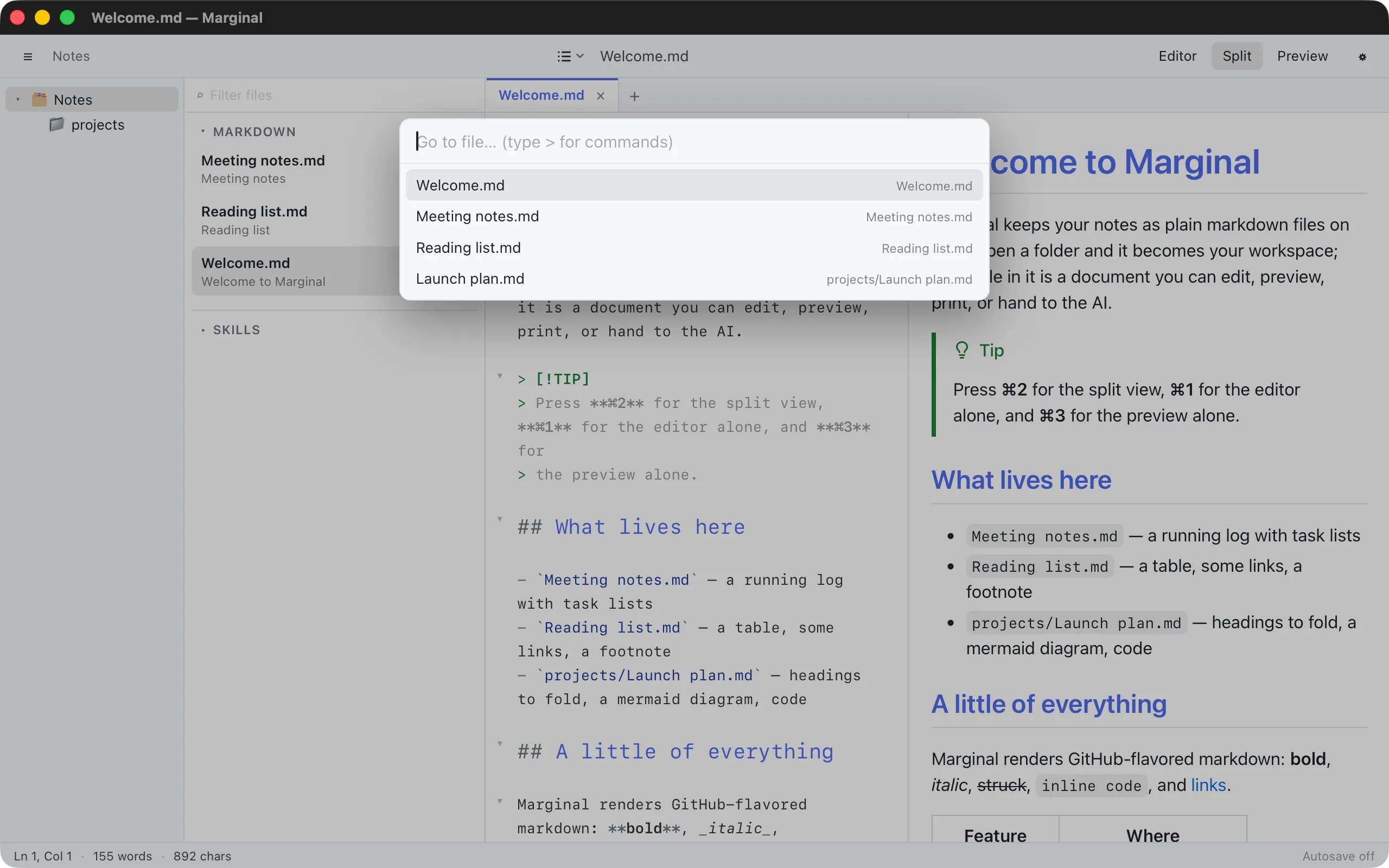Click inline code sample in preview

click(1091, 786)
